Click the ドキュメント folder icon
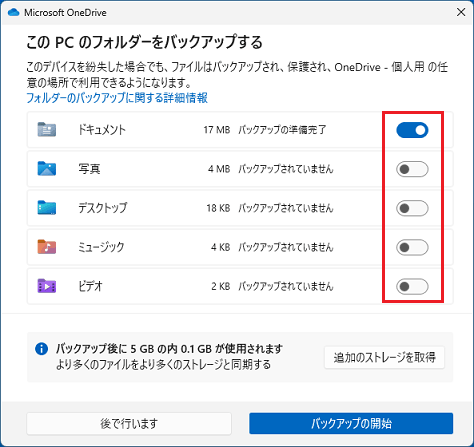The width and height of the screenshot is (474, 447). 47,129
